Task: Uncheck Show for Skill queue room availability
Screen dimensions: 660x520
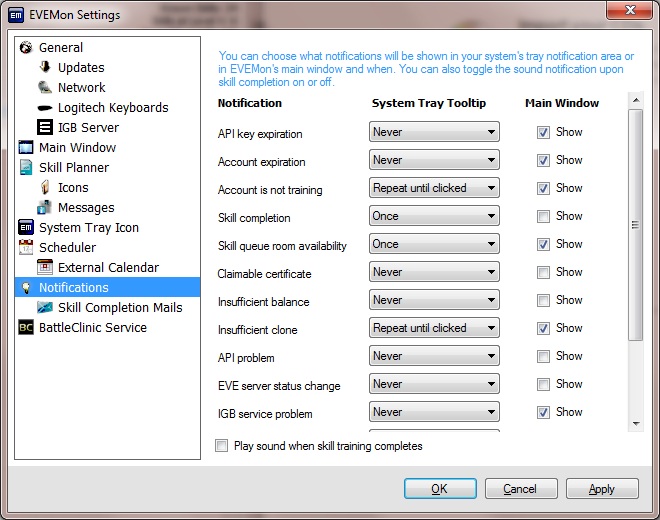Action: (543, 244)
